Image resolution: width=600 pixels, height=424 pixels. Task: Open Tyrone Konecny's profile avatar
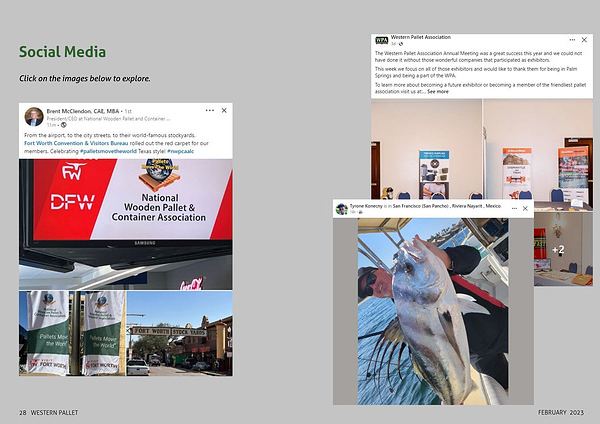(341, 209)
